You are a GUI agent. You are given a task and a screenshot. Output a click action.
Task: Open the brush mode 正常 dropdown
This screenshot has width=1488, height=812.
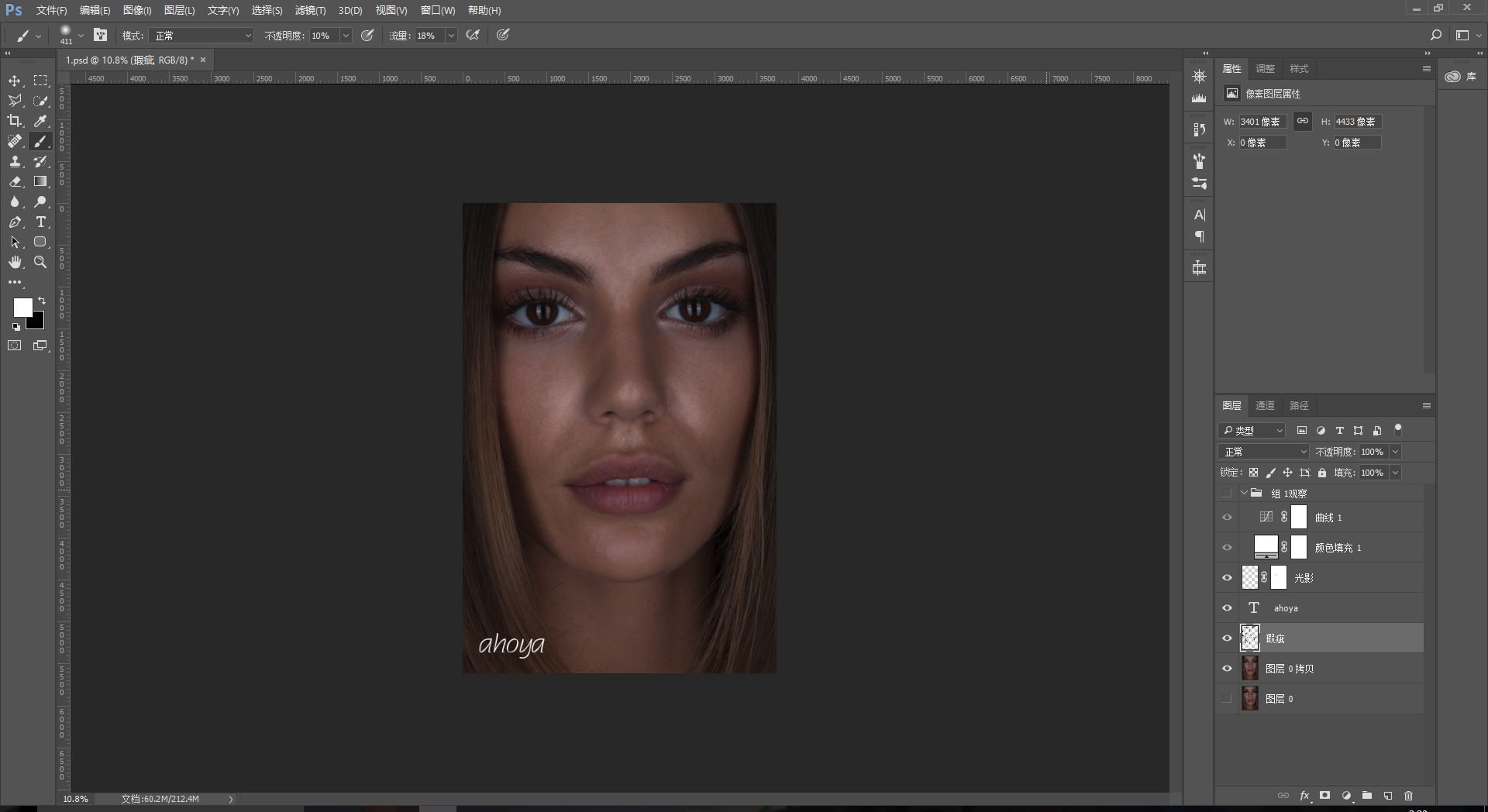[x=202, y=36]
